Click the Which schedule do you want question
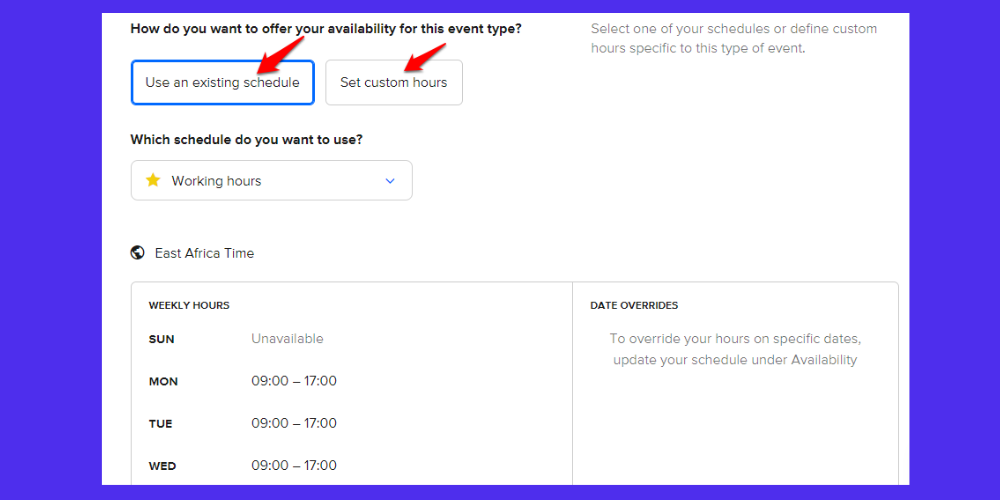Image resolution: width=1000 pixels, height=500 pixels. pyautogui.click(x=247, y=140)
